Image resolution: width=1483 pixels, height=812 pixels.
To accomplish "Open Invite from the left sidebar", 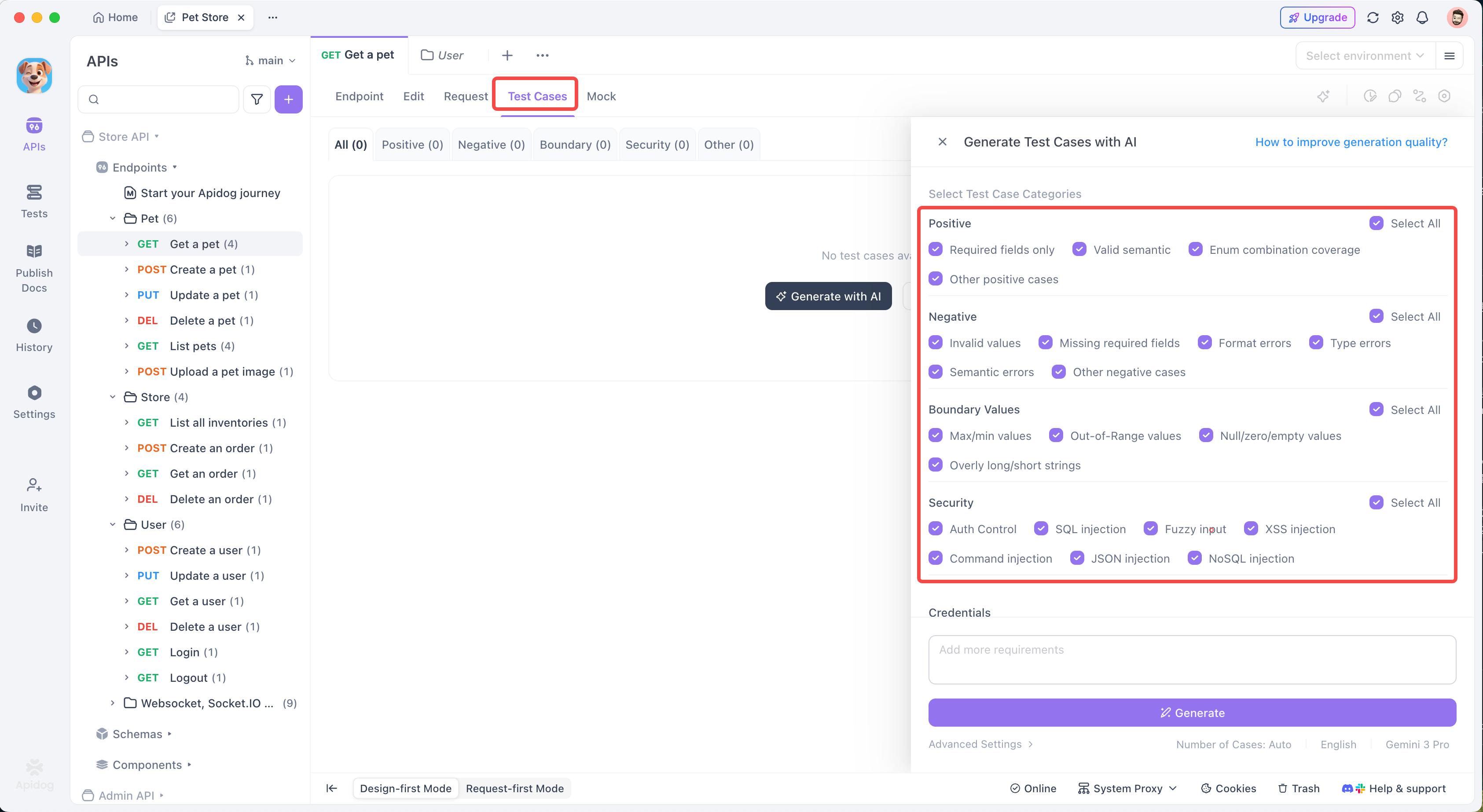I will pyautogui.click(x=34, y=495).
